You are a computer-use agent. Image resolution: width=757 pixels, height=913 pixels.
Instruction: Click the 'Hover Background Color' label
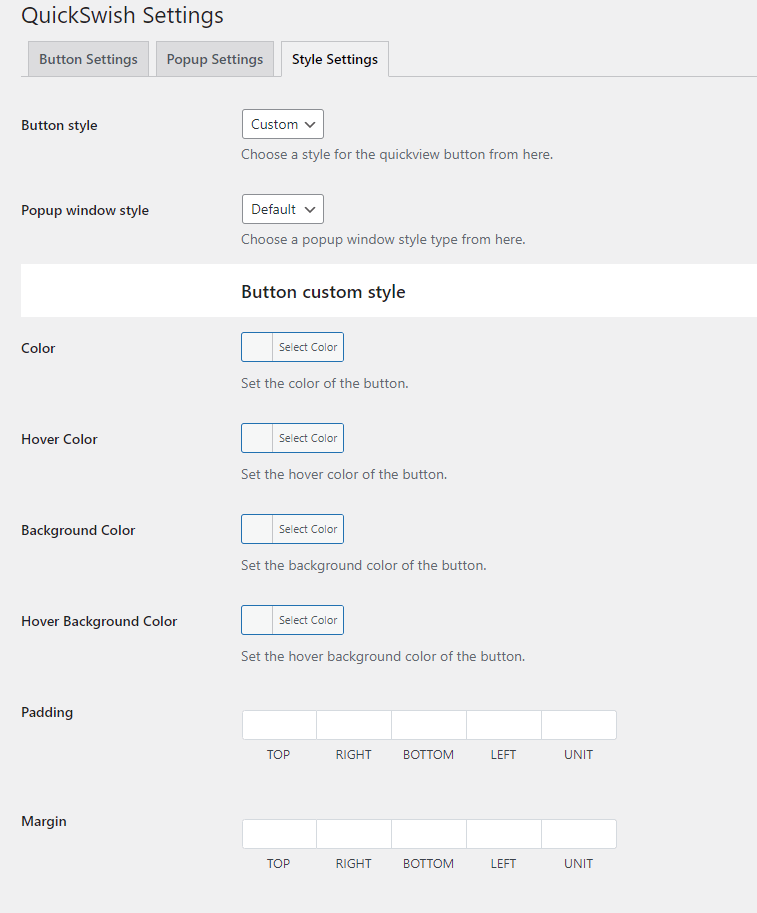coord(99,621)
